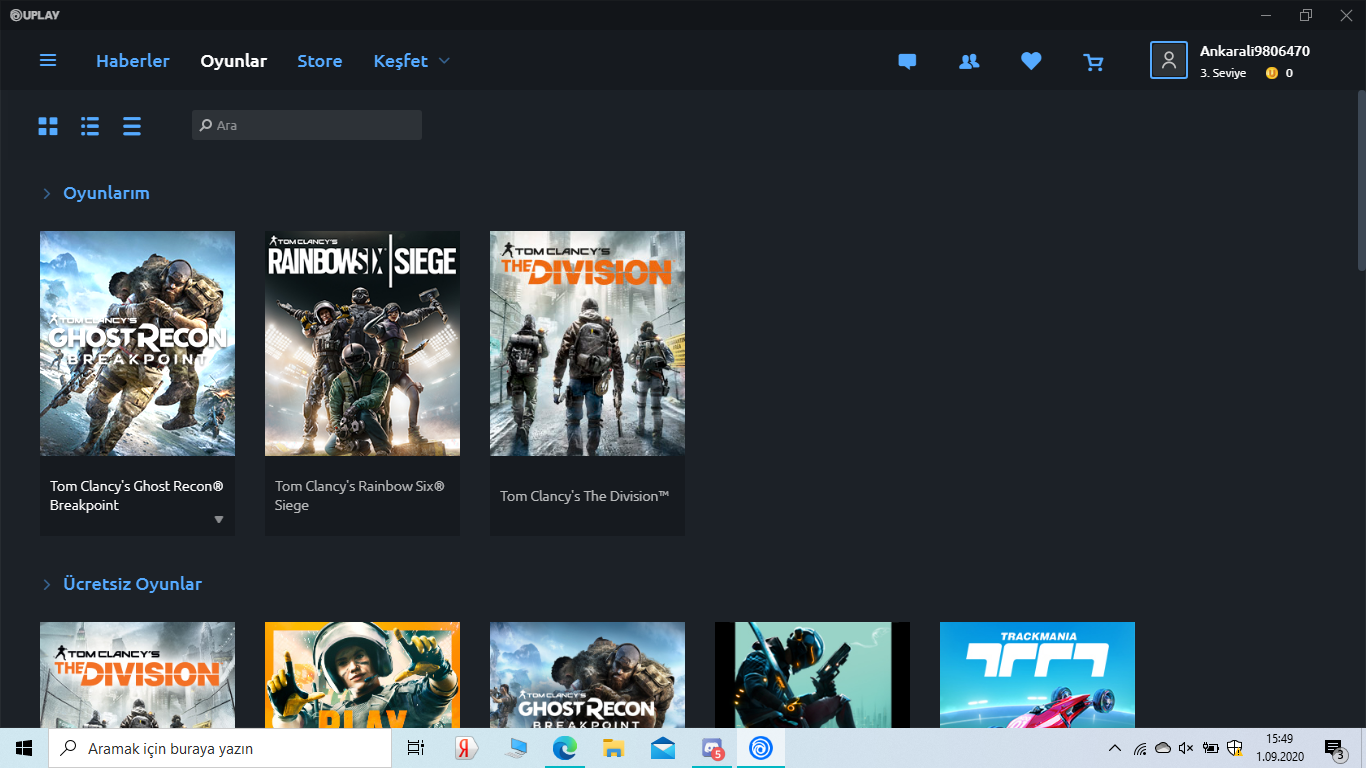Open the Rainbow Six Siege cover art
The image size is (1366, 768).
pyautogui.click(x=362, y=344)
